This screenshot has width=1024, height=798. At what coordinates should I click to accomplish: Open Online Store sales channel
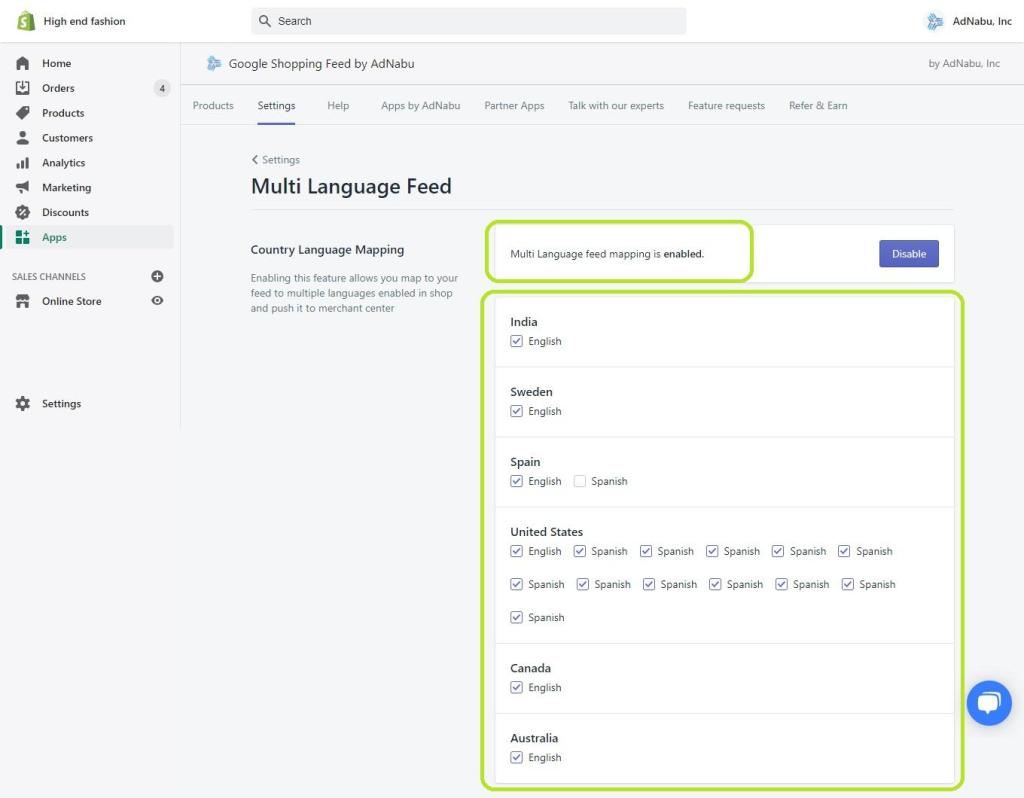point(72,301)
